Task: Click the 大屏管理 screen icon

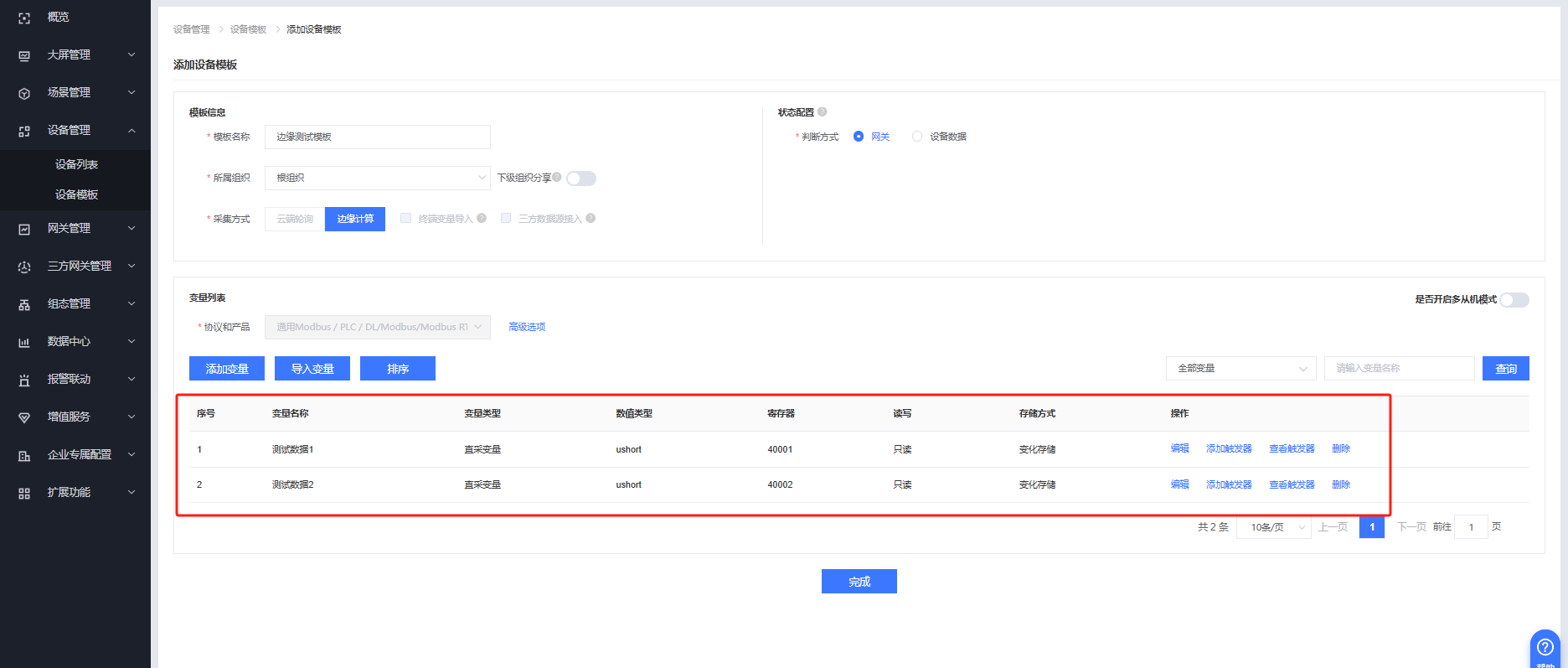Action: pos(24,55)
